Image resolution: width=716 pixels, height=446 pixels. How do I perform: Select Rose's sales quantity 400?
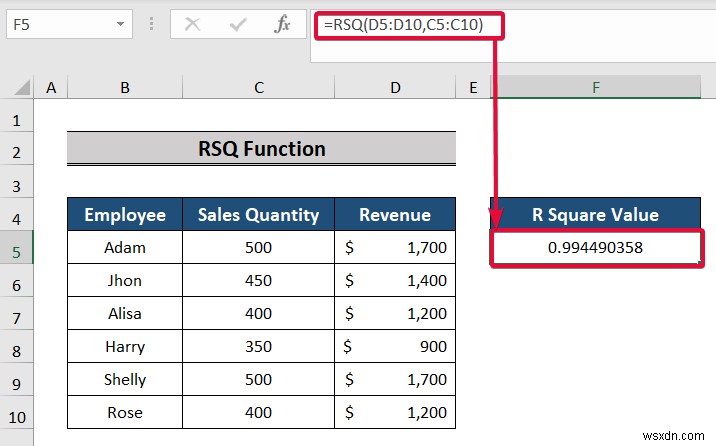tap(258, 412)
